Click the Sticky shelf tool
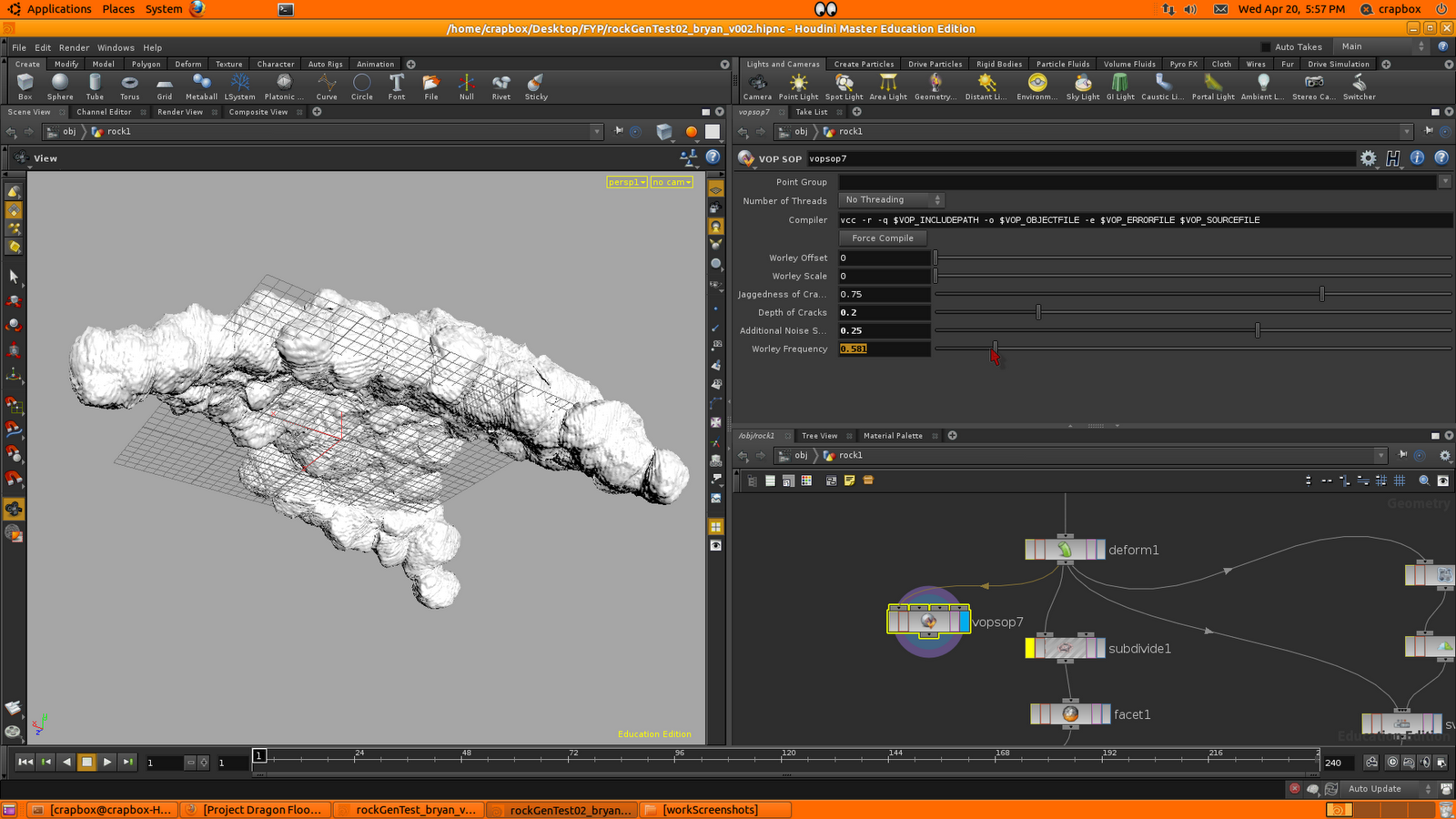1456x819 pixels. pos(536,86)
